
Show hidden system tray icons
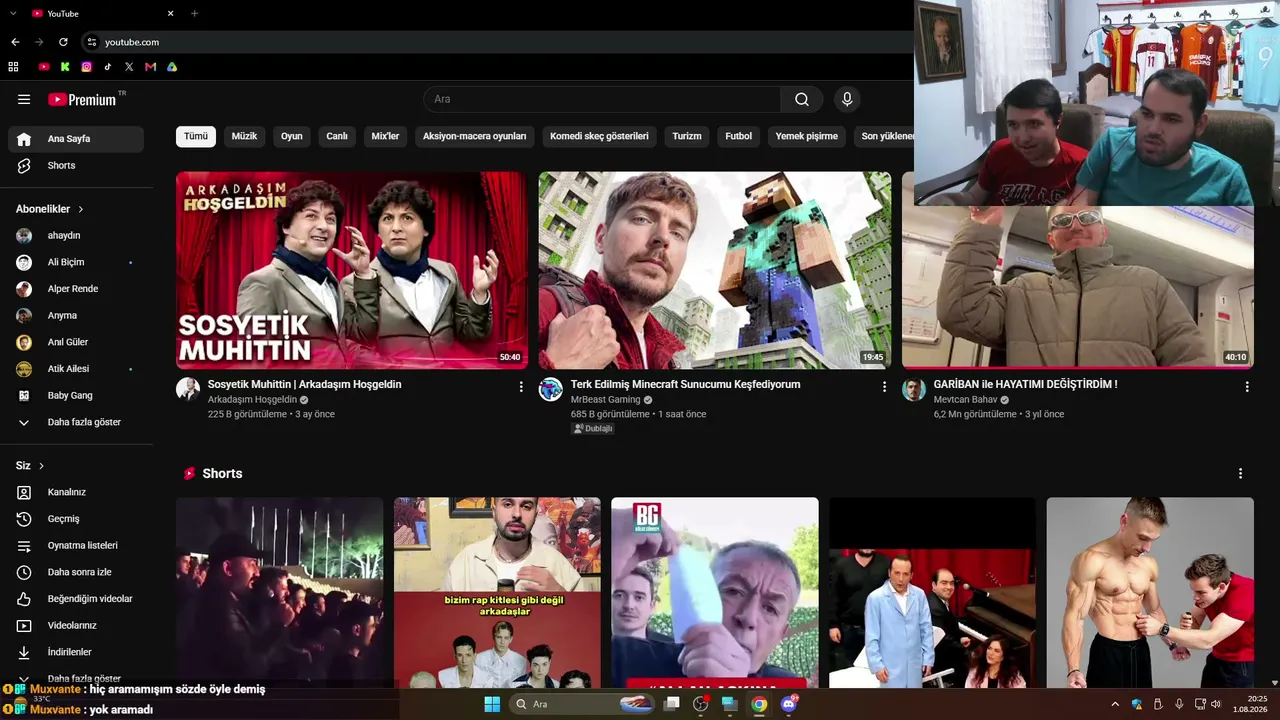tap(1115, 704)
